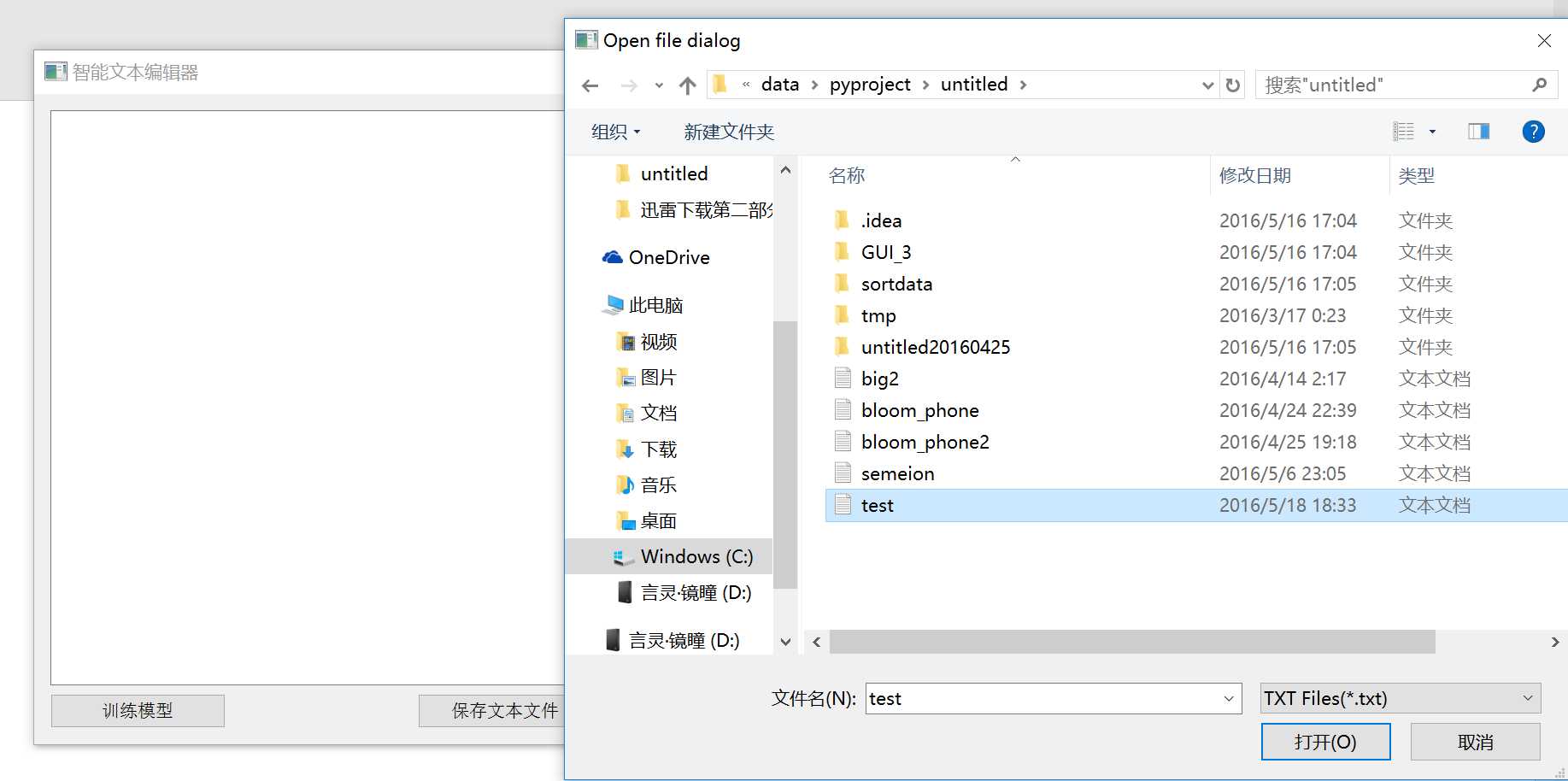The height and width of the screenshot is (781, 1568).
Task: Select the GUI_3 folder
Action: tap(886, 252)
